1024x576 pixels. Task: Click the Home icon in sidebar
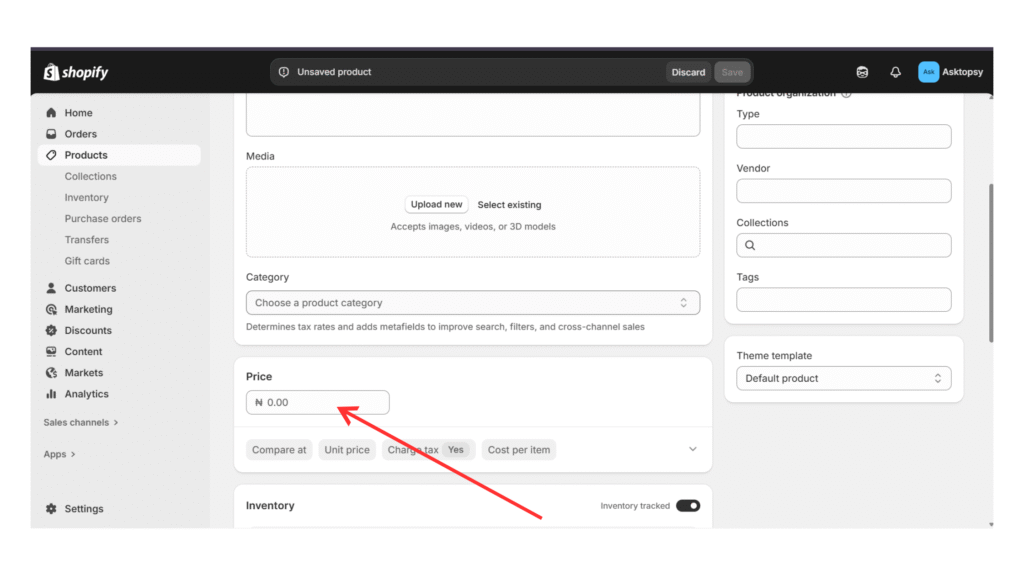51,113
